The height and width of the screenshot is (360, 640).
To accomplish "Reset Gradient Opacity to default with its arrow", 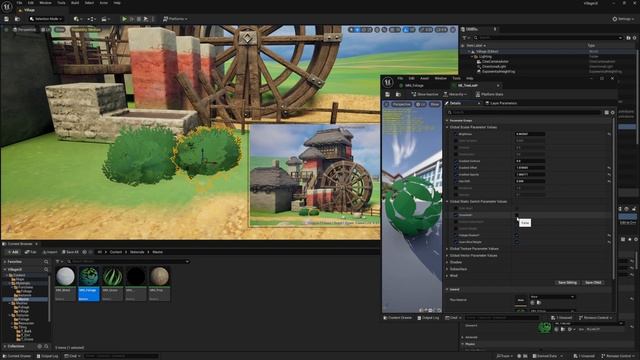I will point(609,175).
